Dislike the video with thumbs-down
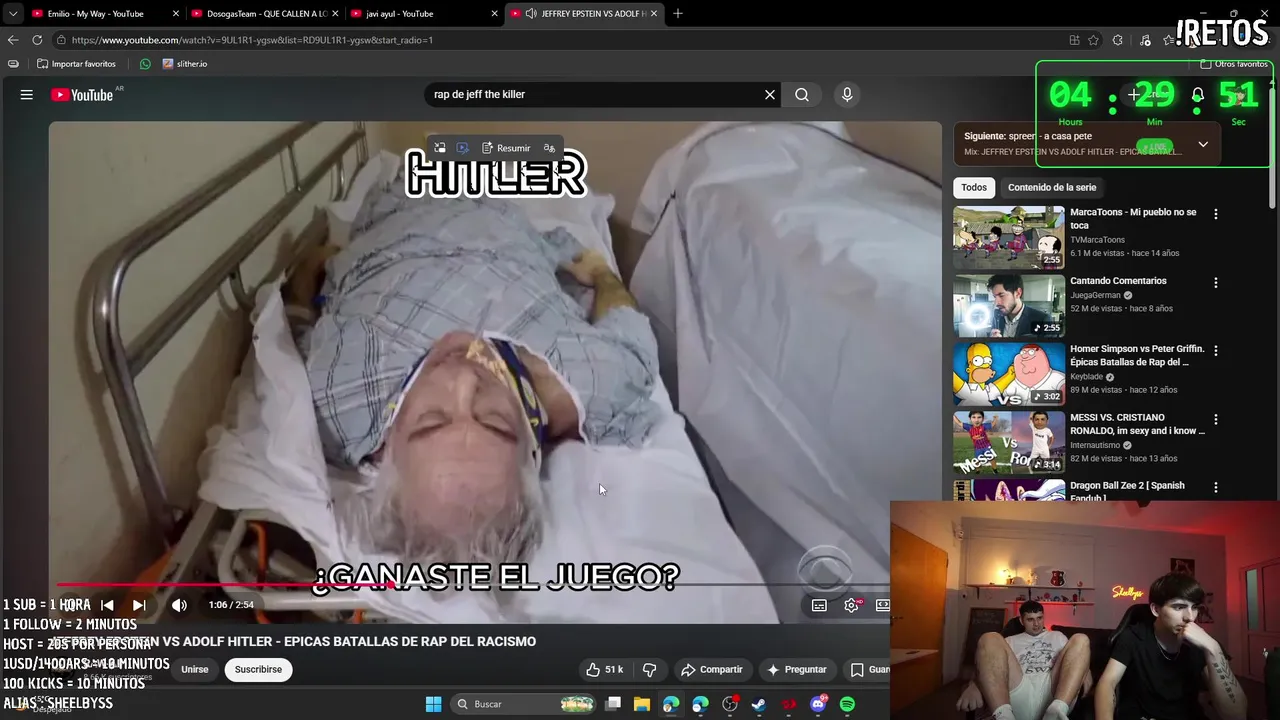 pos(649,669)
